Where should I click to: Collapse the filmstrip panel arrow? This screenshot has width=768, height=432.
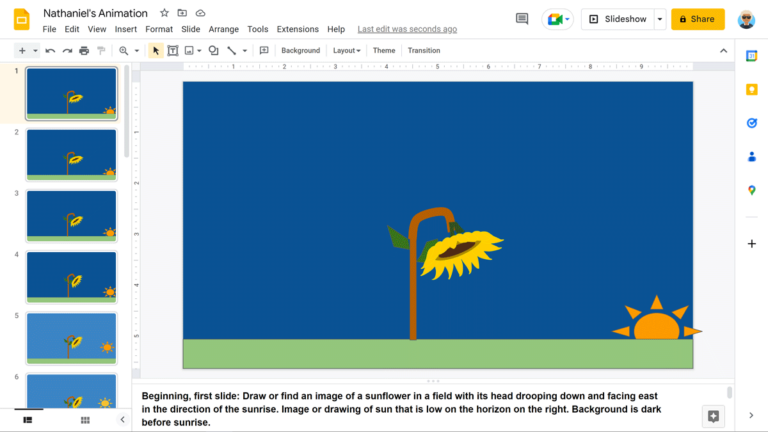pos(122,420)
